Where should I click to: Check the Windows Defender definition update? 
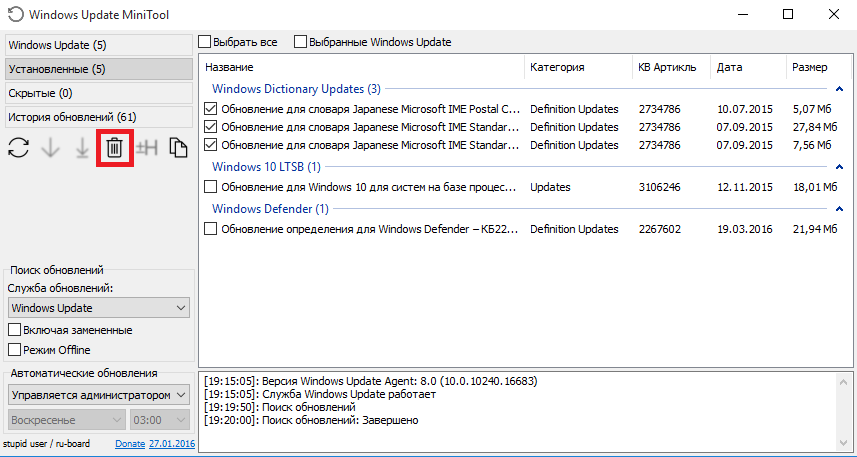point(210,229)
